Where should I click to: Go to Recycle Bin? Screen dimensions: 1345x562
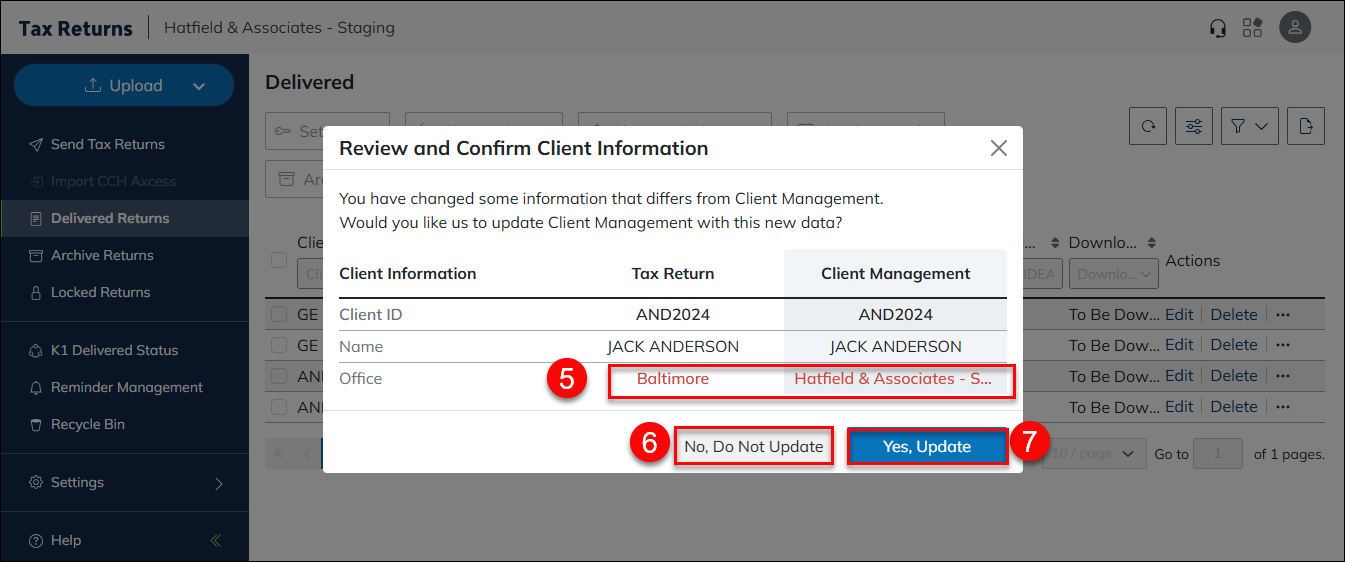click(88, 424)
